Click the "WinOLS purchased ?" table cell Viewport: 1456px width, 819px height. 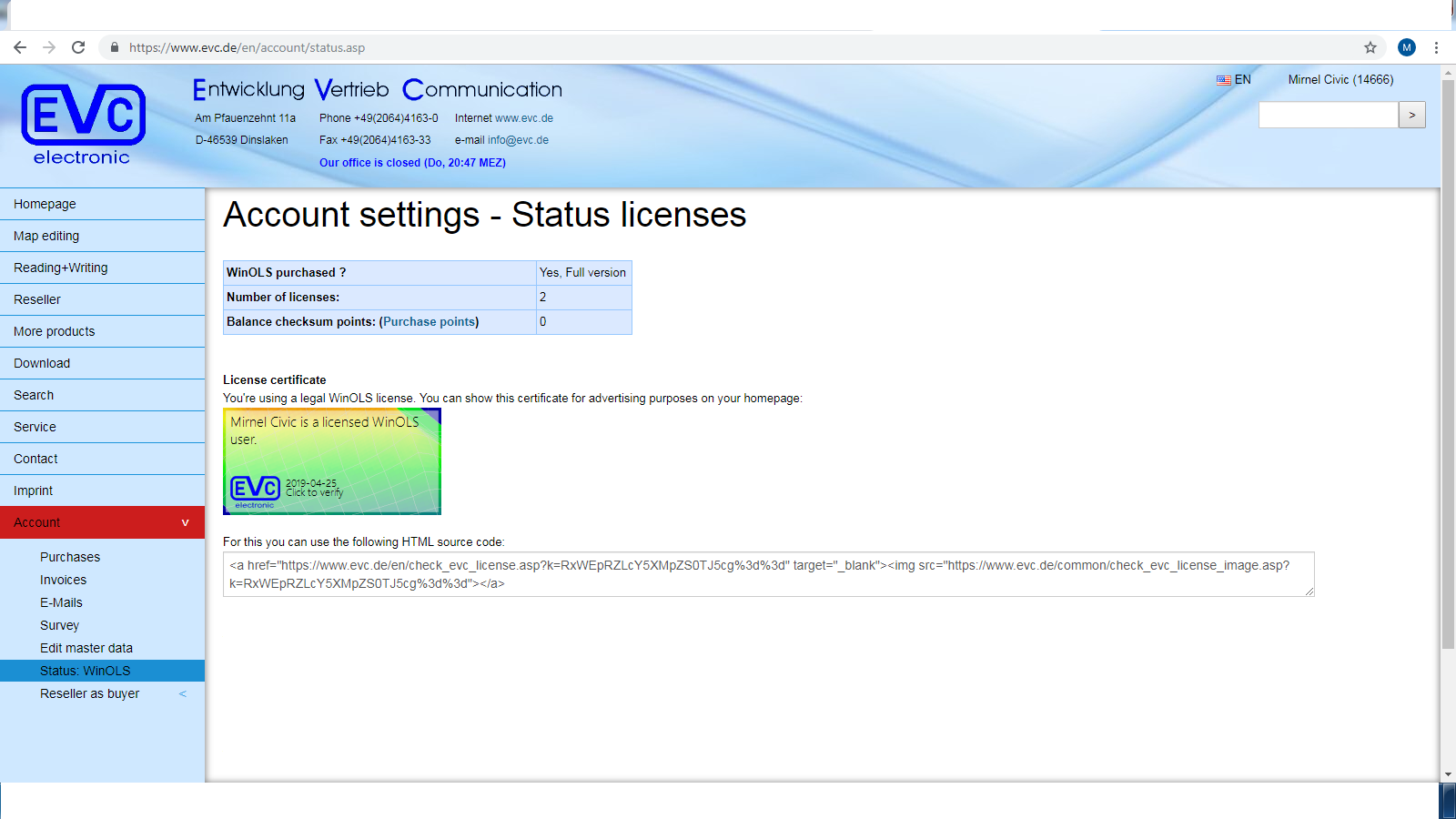tap(379, 273)
